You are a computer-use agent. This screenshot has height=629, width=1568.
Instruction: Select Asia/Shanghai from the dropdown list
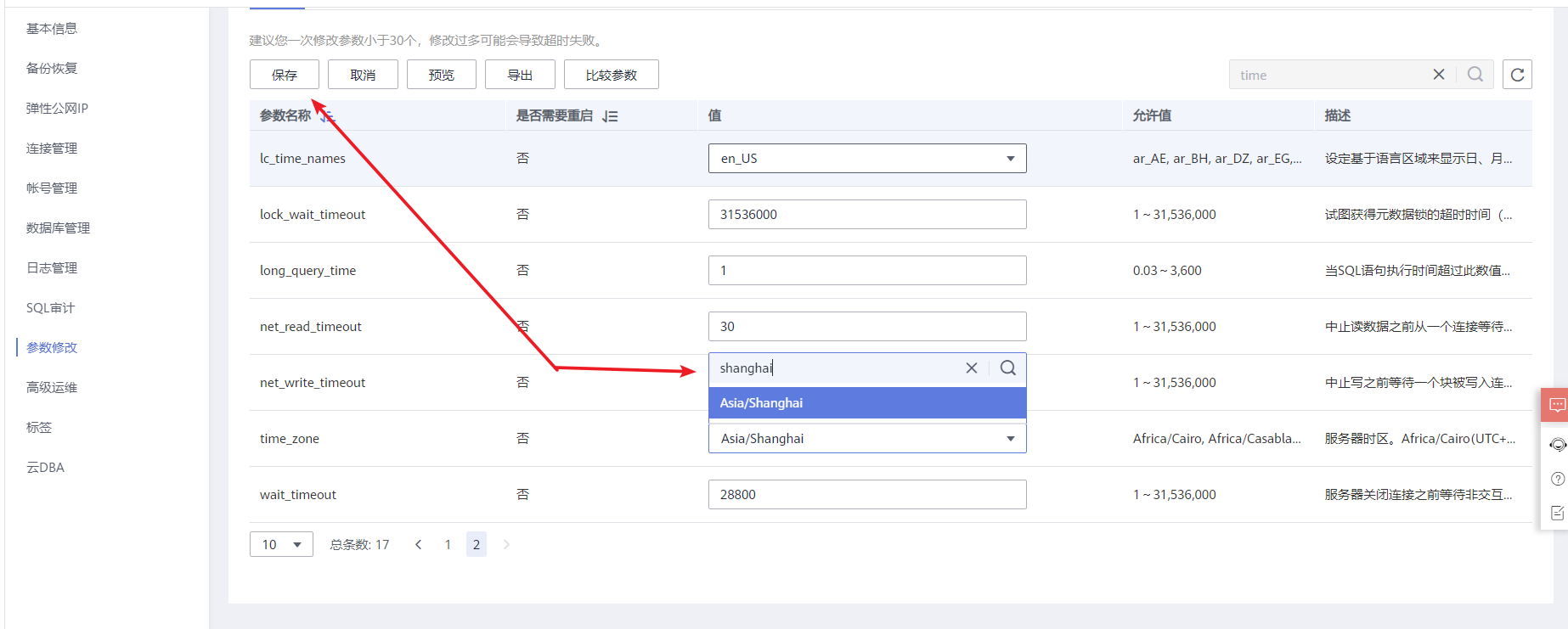866,403
